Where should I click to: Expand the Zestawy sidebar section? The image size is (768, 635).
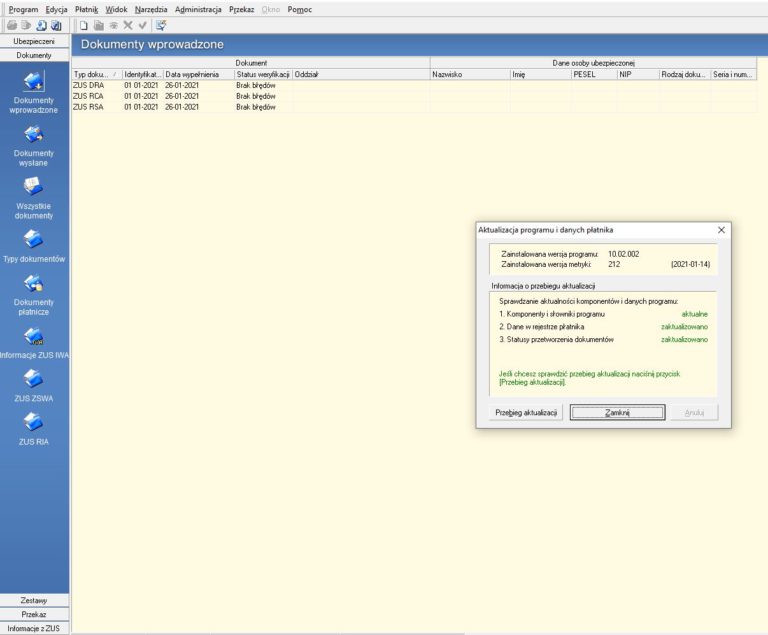34,600
